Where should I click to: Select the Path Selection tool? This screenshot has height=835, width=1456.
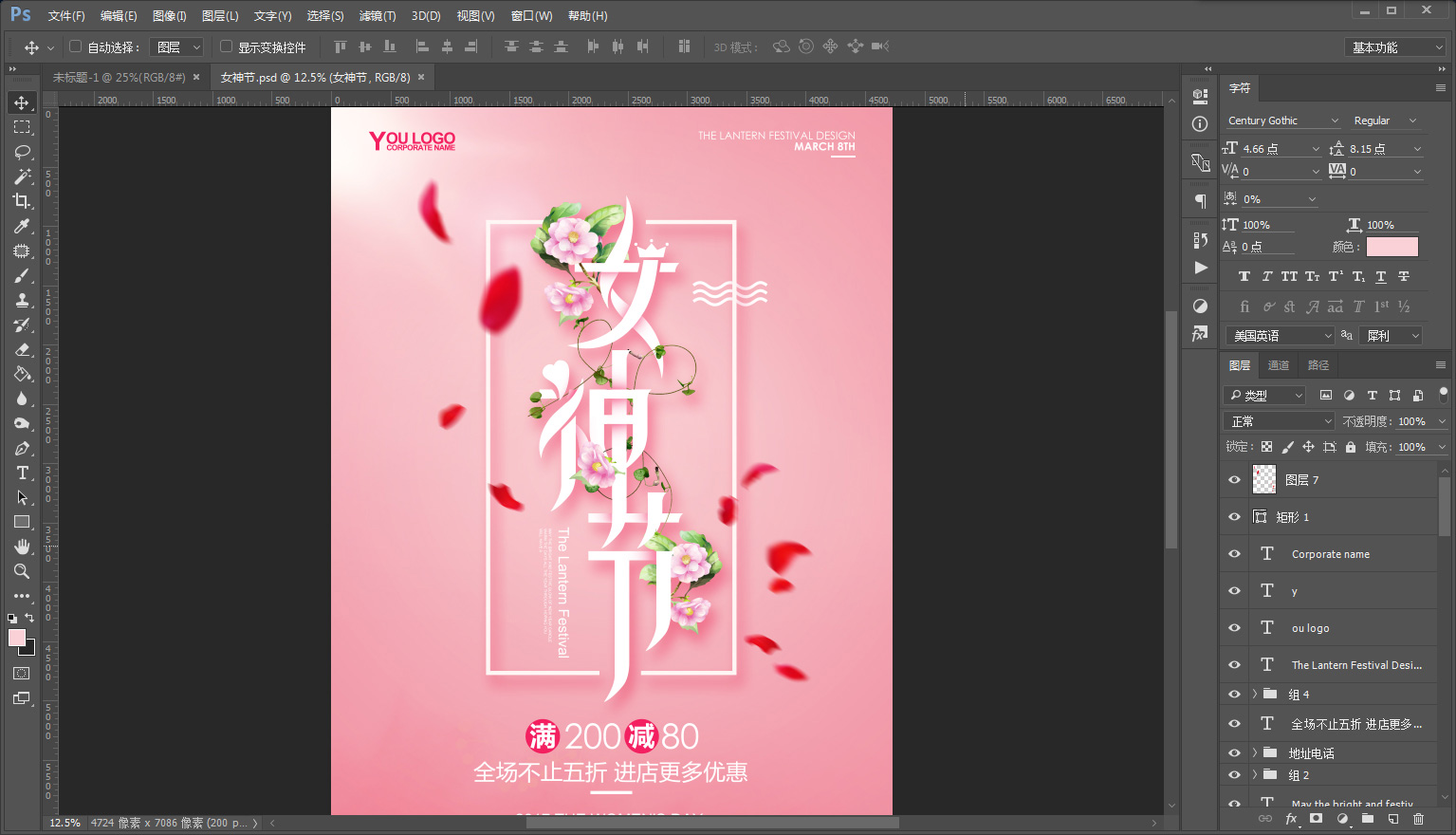point(22,497)
